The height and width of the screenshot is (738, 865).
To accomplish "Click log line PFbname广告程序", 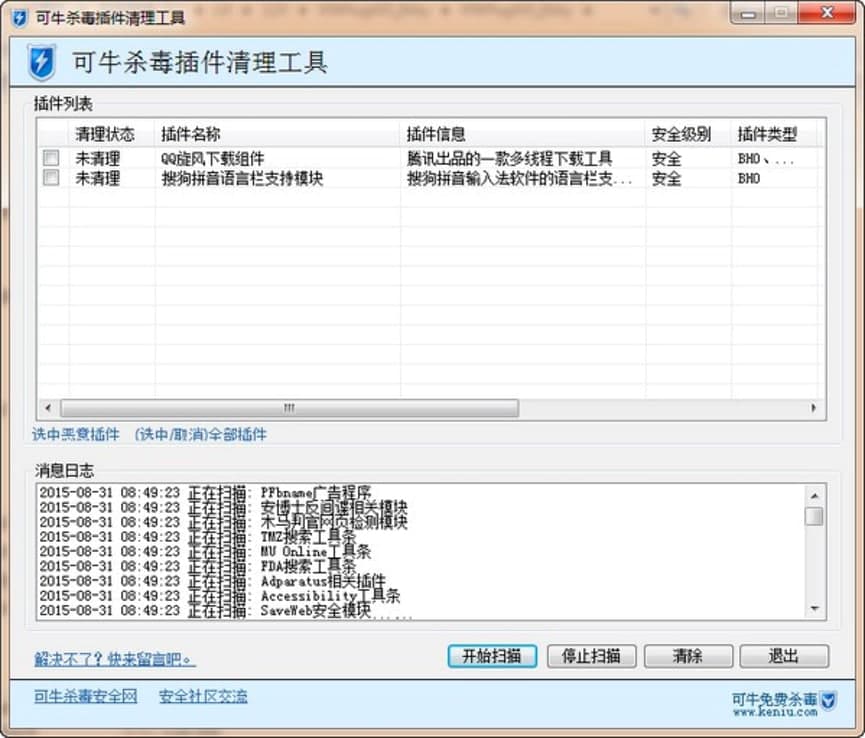I will [205, 493].
